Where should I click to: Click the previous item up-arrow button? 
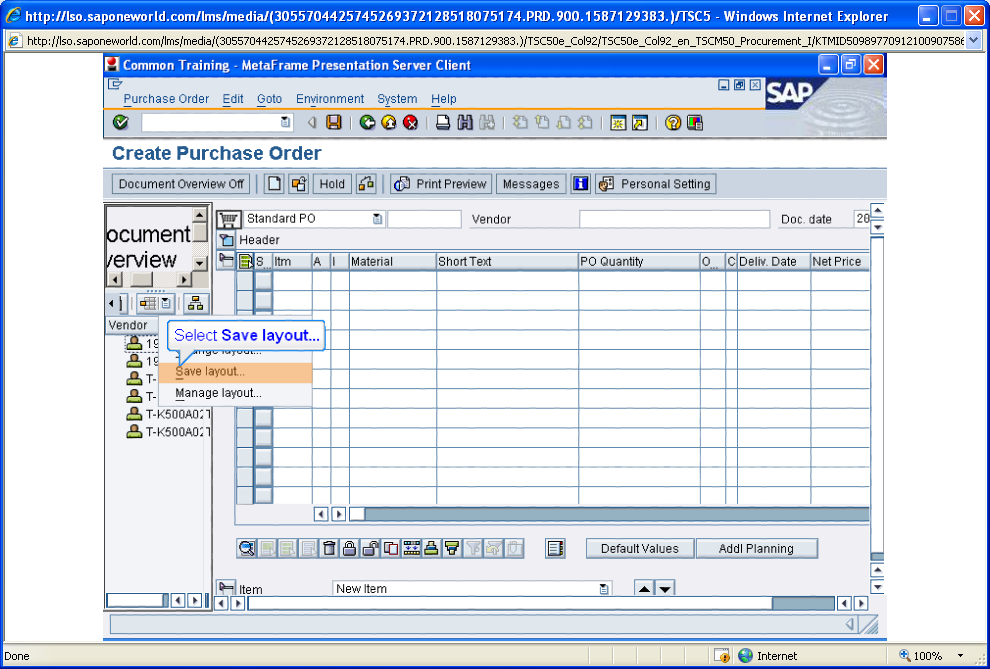(644, 589)
